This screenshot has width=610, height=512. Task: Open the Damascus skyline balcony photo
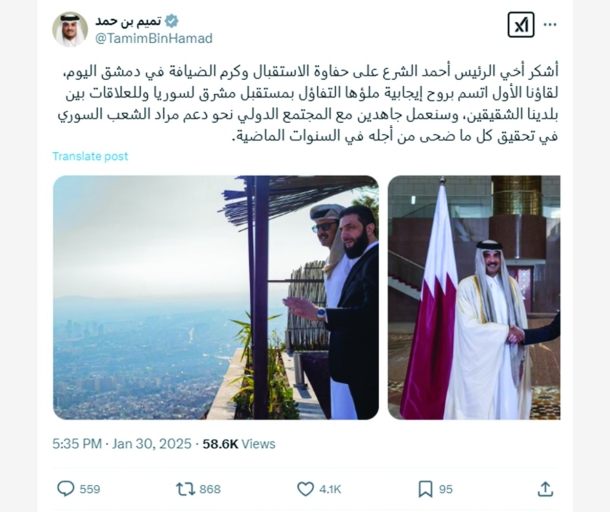tap(216, 297)
